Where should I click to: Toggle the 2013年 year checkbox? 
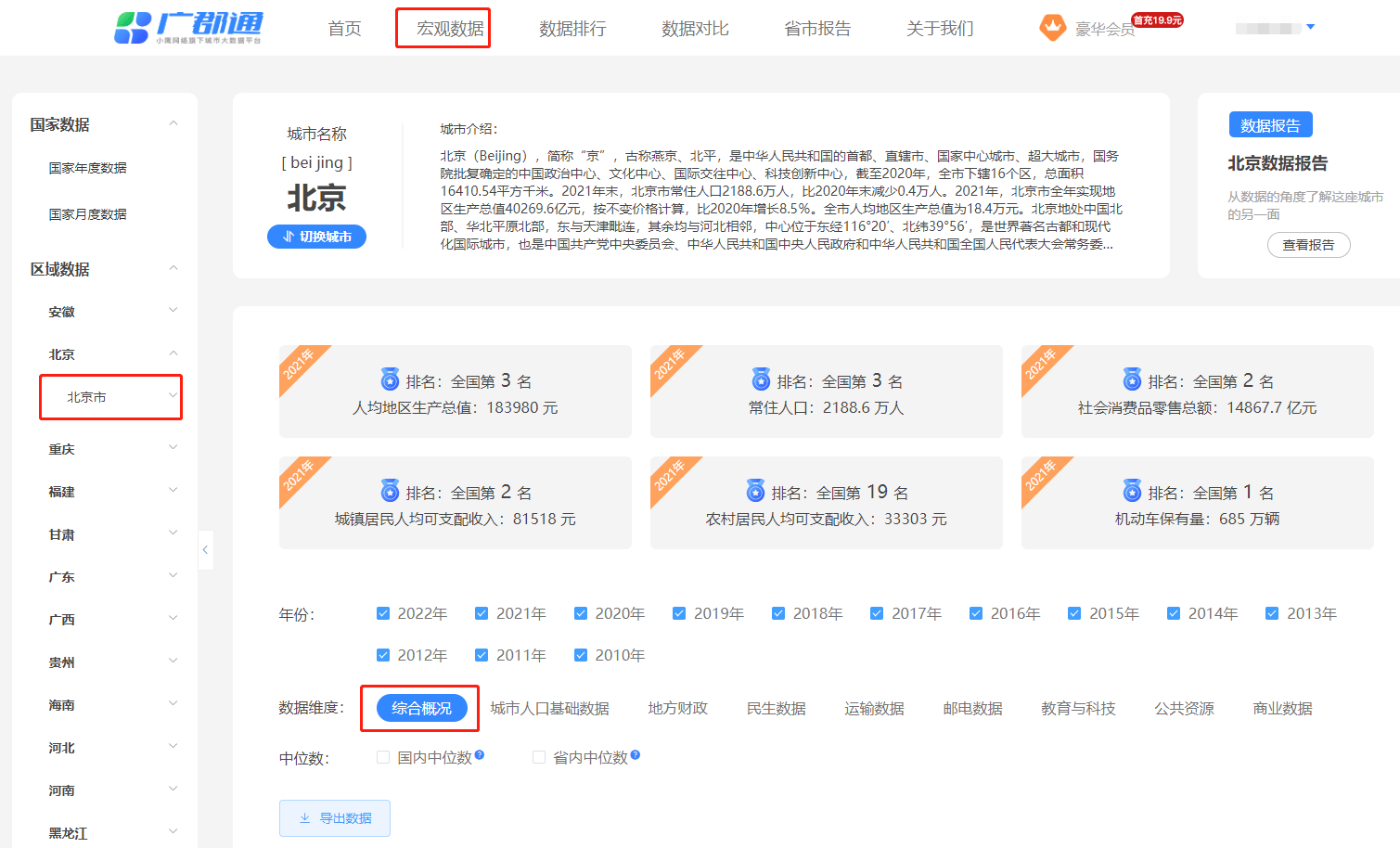1272,613
